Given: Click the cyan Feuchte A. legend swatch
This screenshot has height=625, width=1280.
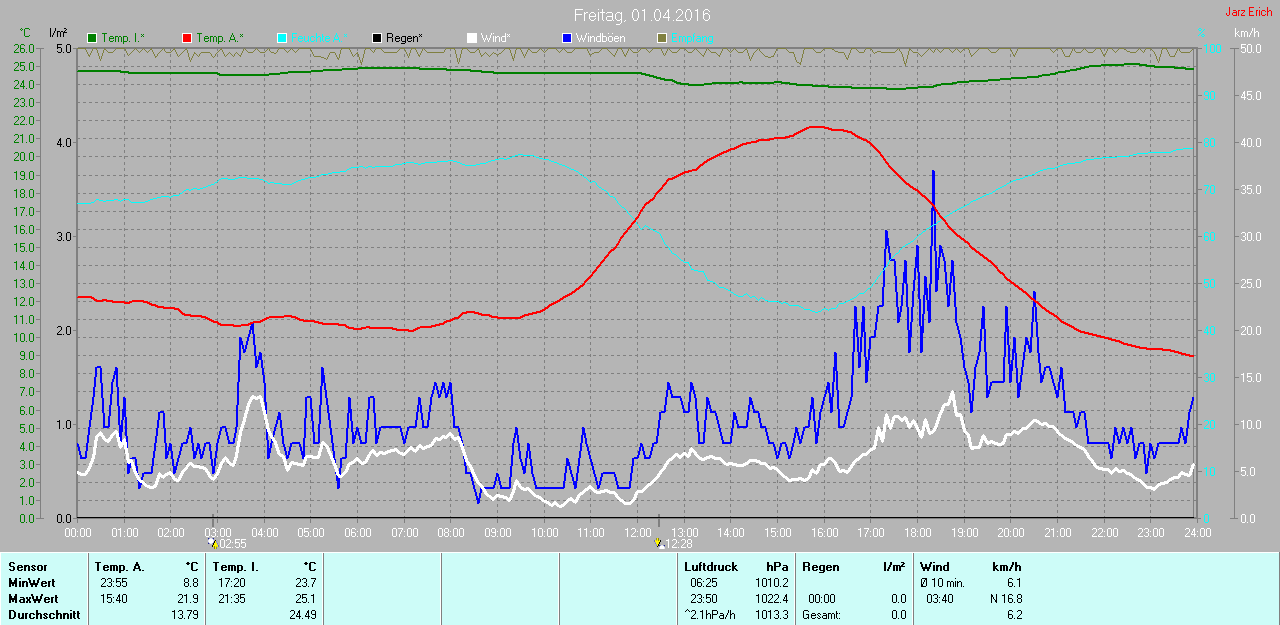Looking at the screenshot, I should coord(282,38).
